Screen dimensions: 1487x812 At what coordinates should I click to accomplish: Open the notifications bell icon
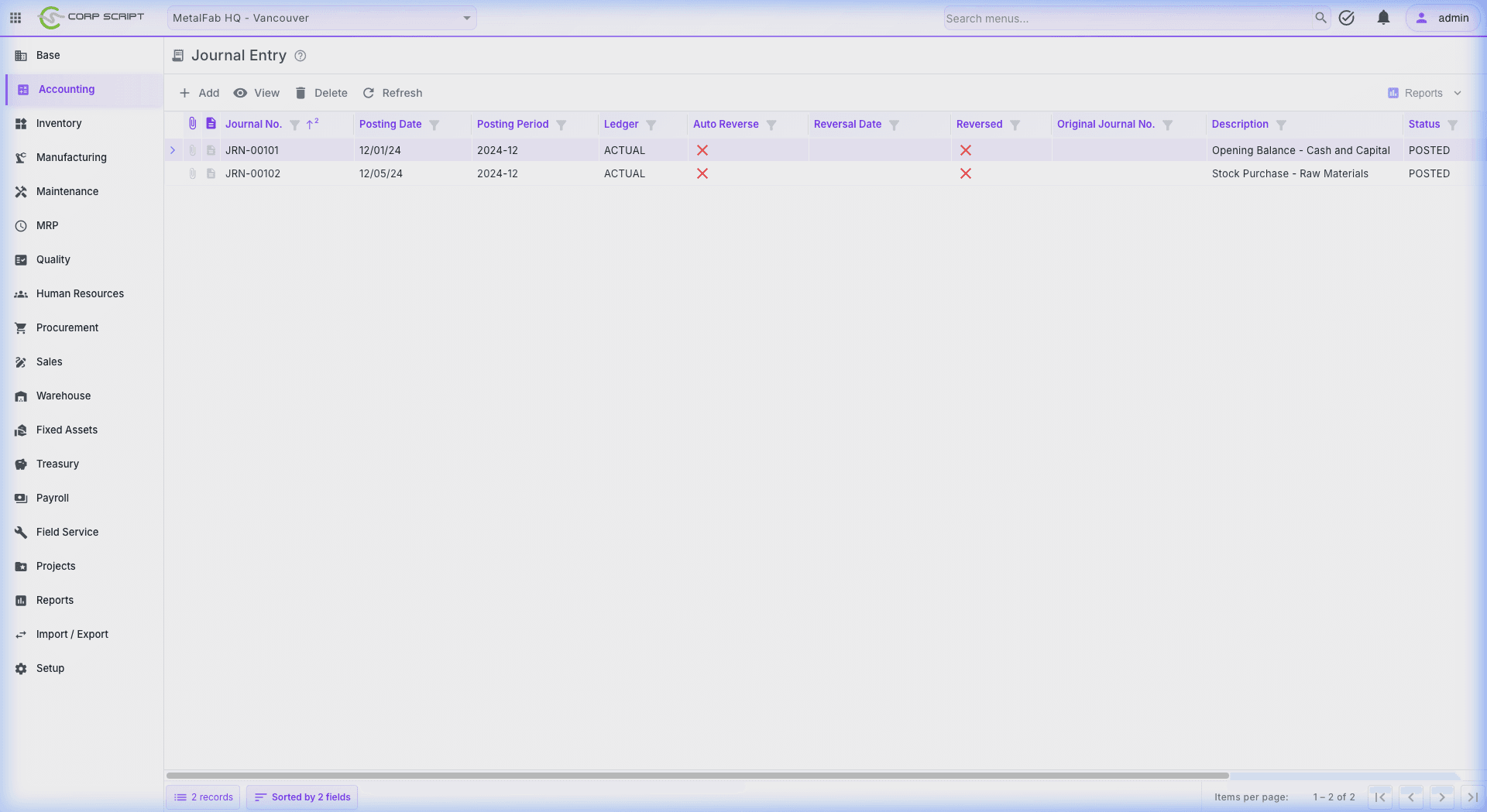point(1383,18)
